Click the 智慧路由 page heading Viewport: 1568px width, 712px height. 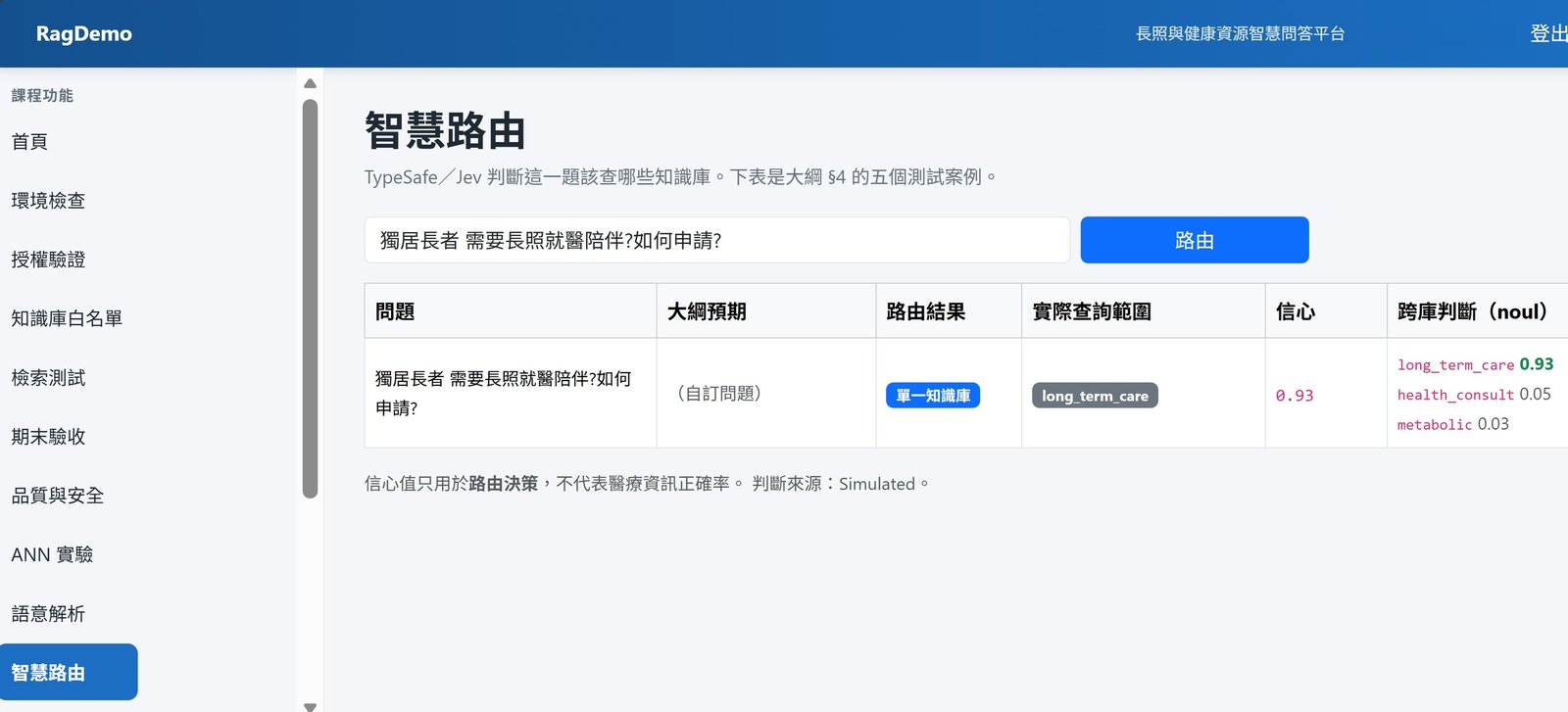pos(446,130)
